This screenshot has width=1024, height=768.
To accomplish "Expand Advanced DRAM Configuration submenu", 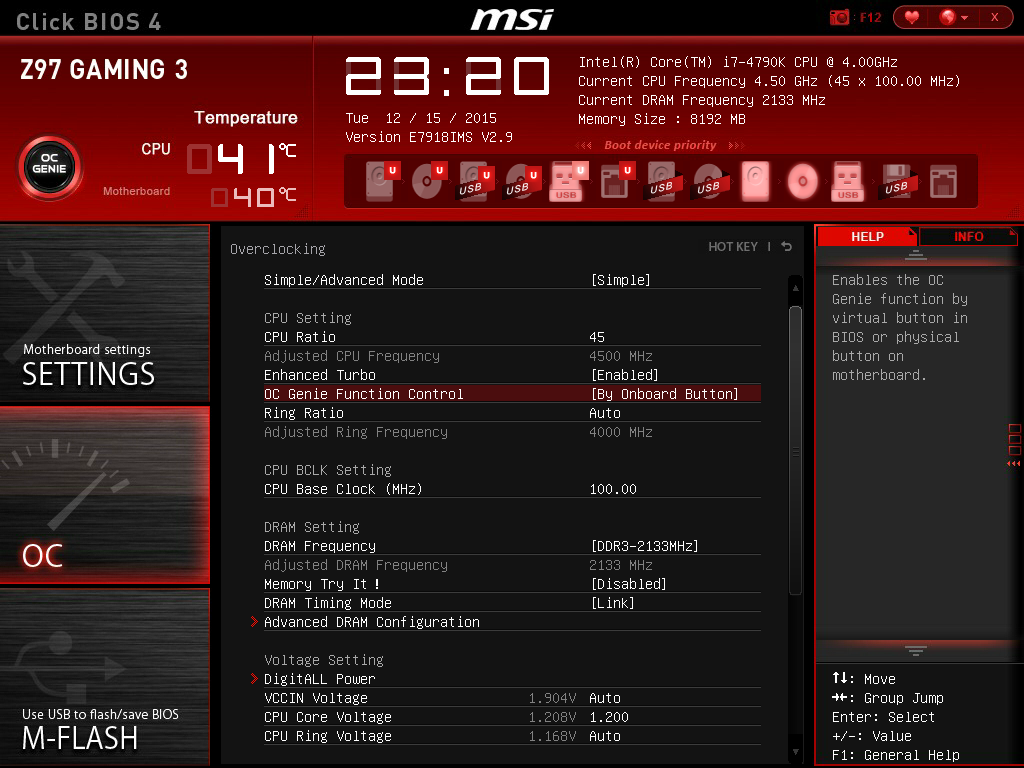I will coord(372,622).
